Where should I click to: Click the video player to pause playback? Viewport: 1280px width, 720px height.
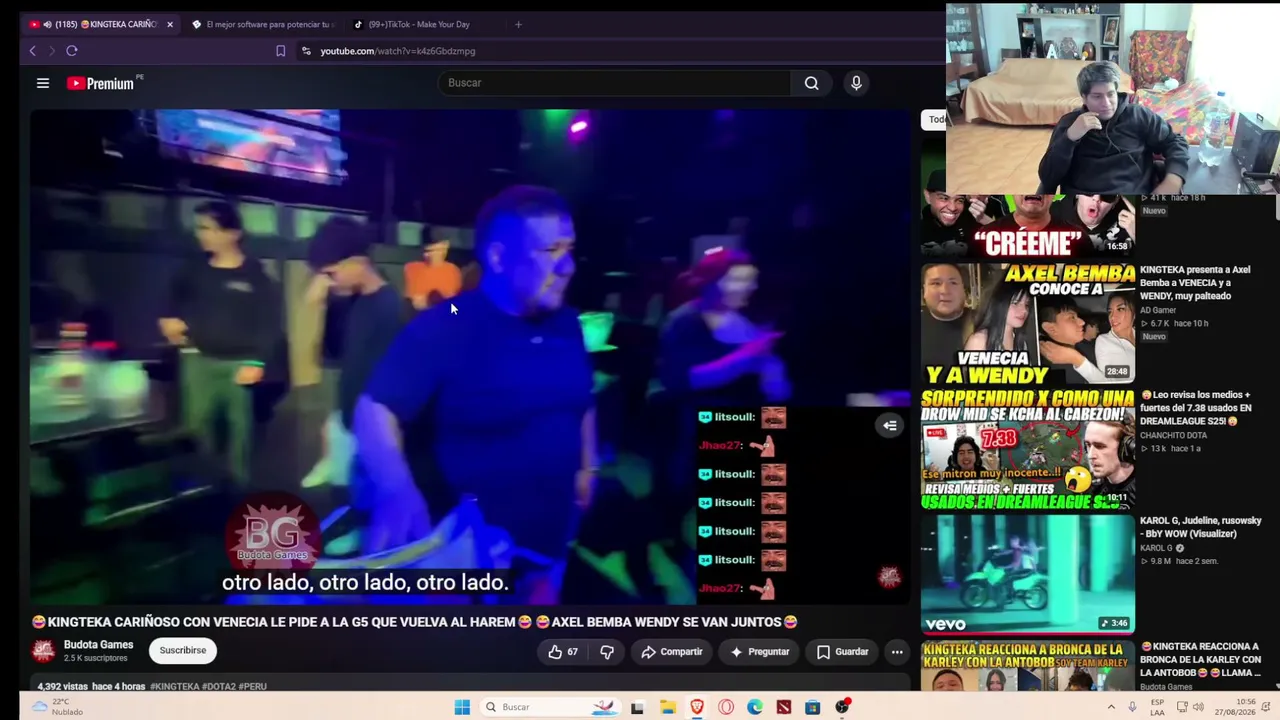click(470, 357)
